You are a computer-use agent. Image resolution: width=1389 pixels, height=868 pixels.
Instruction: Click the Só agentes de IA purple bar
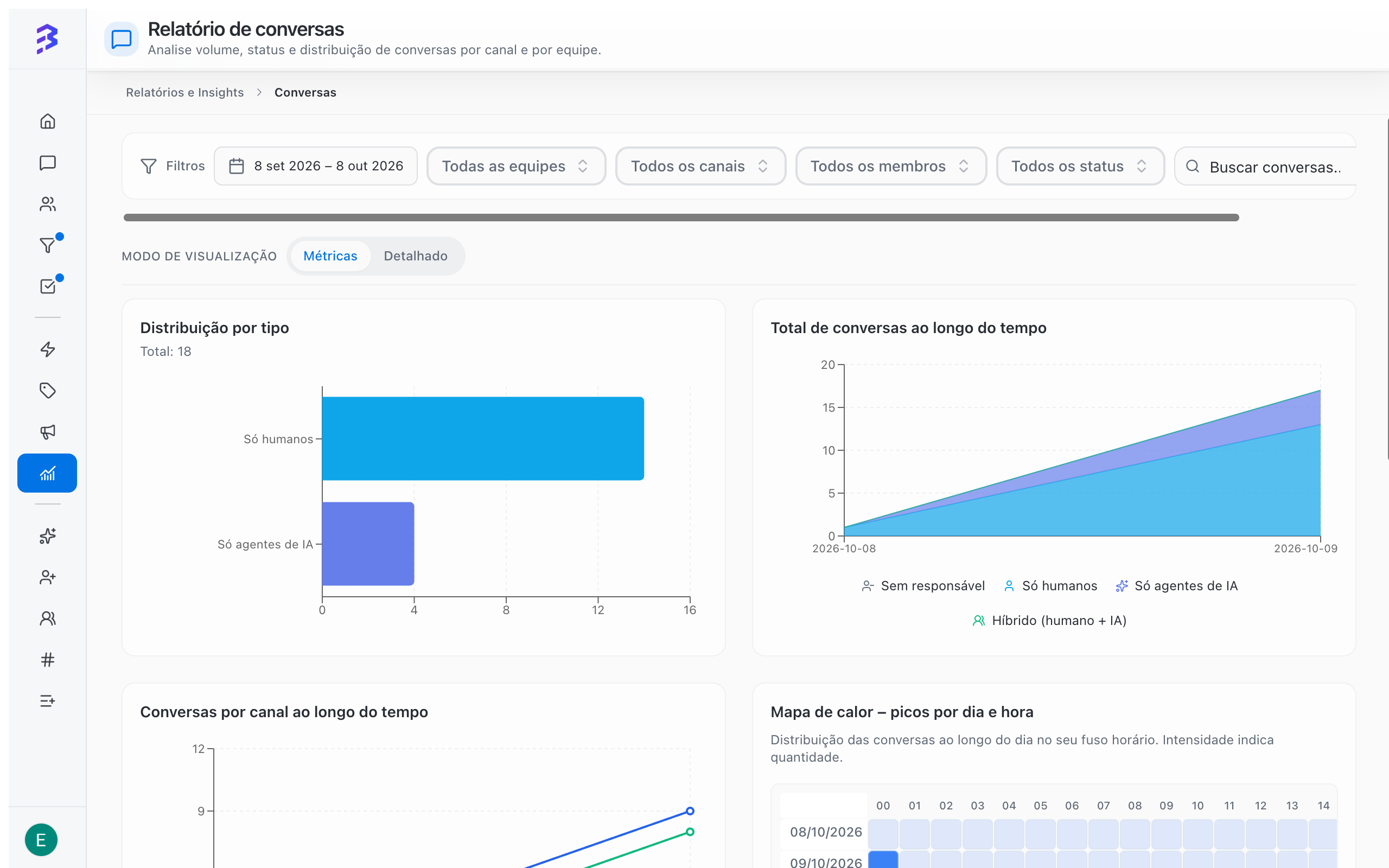click(368, 544)
